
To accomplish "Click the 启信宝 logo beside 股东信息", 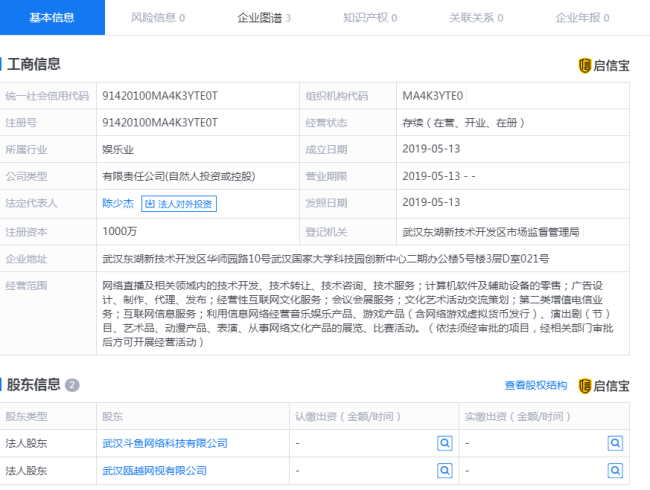I will click(x=604, y=386).
